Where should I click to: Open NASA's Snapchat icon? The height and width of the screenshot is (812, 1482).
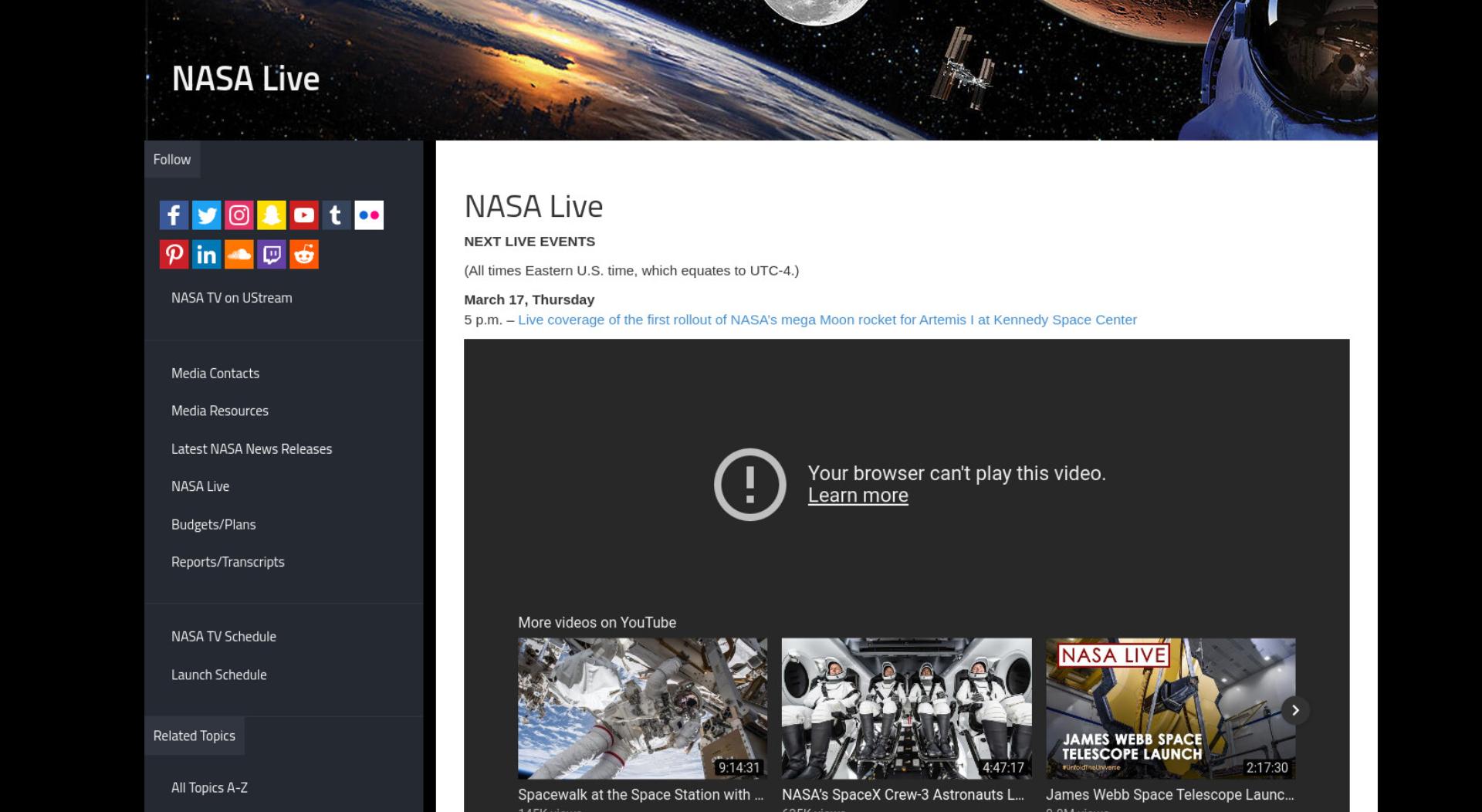click(x=272, y=215)
